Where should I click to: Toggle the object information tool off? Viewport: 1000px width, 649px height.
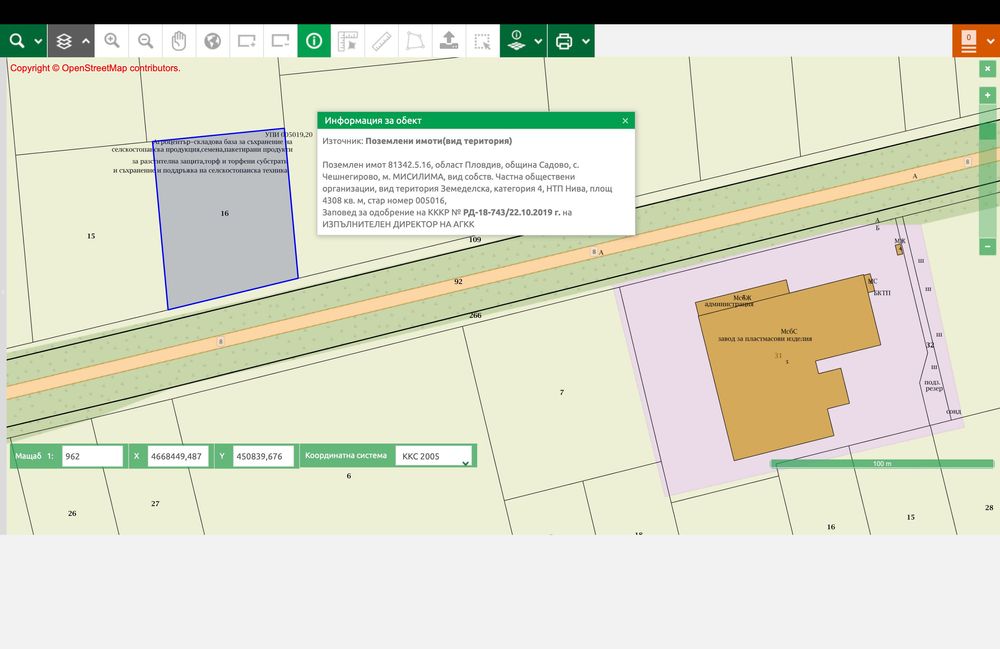point(314,41)
